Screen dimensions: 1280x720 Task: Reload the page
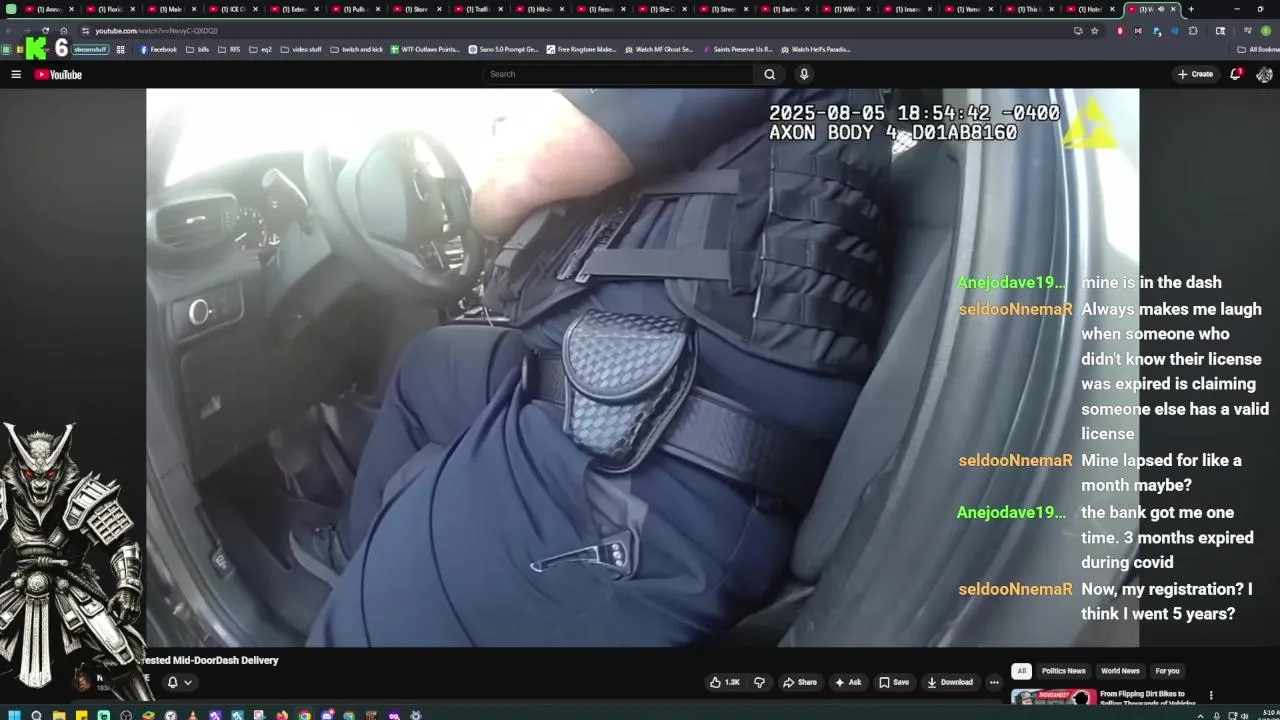coord(45,30)
